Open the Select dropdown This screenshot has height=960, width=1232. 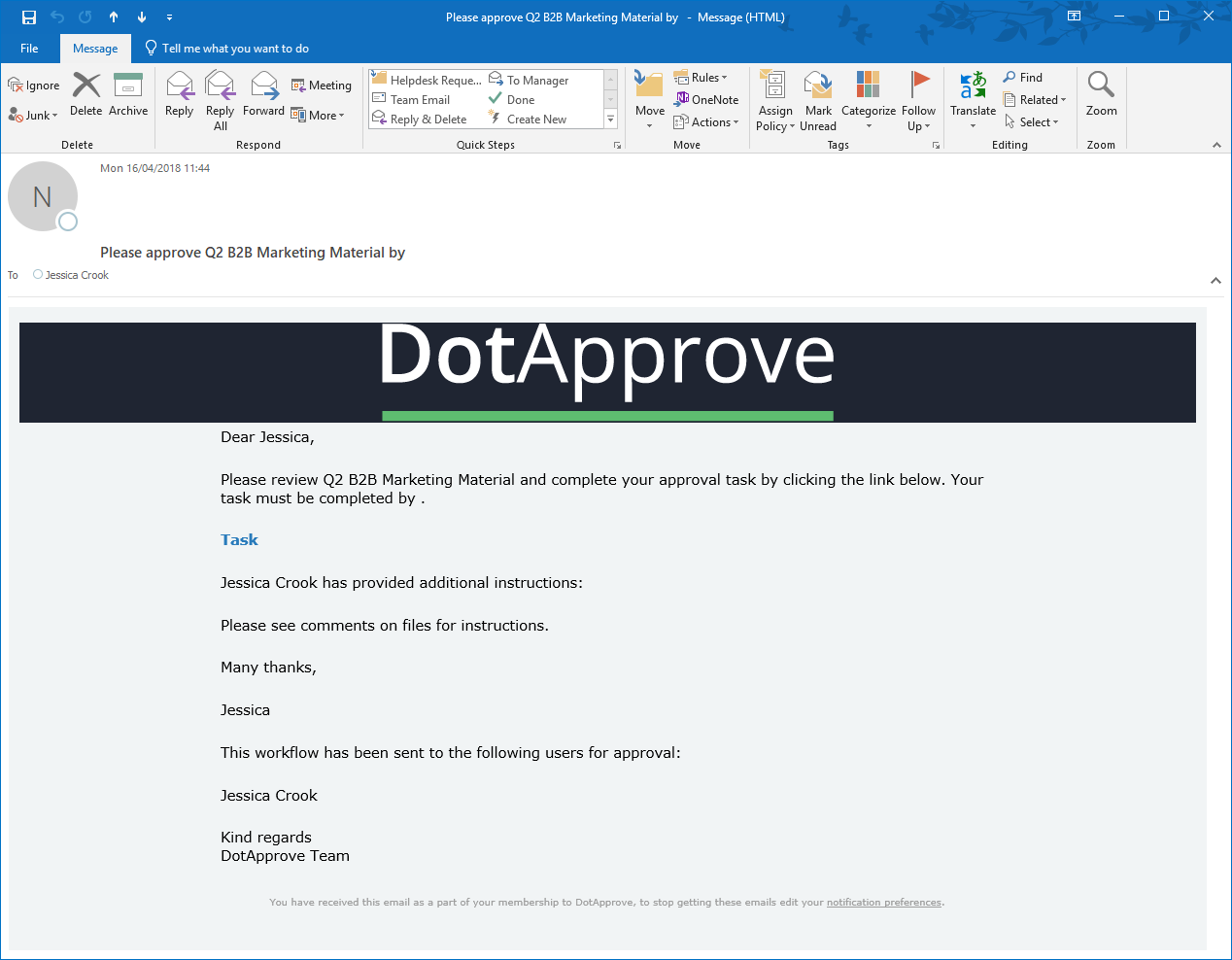click(x=1031, y=121)
